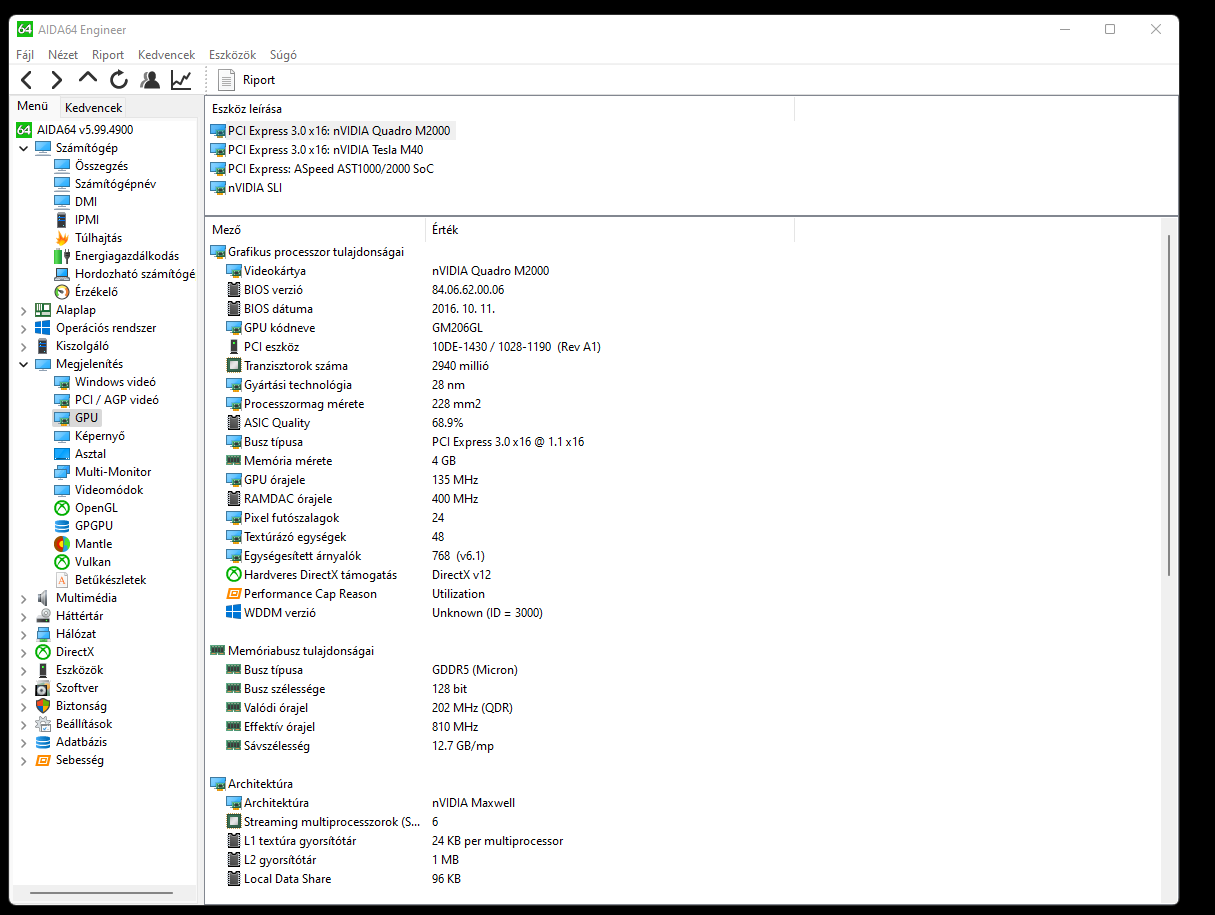
Task: Select the Képernyő monitor item
Action: [90, 436]
